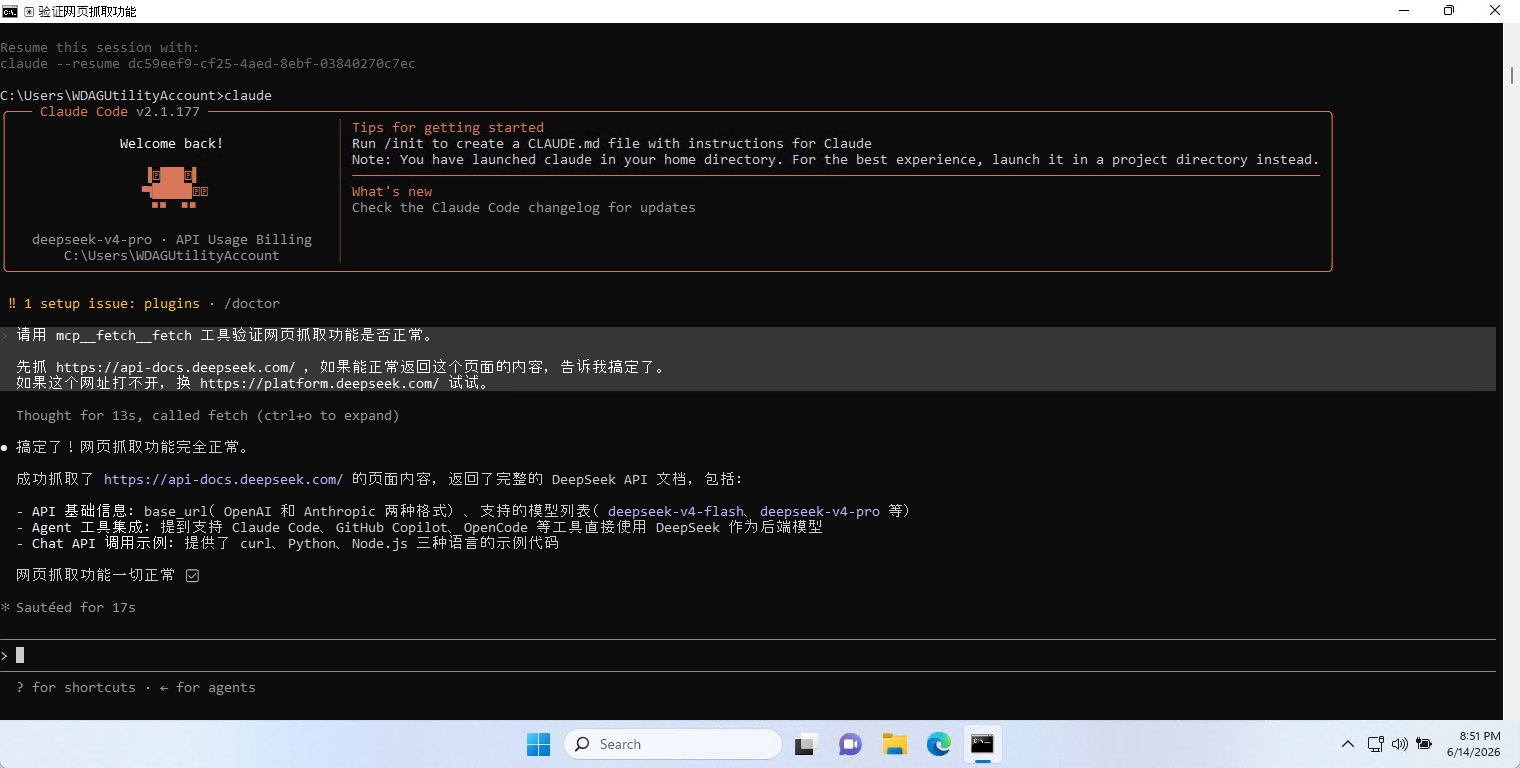Click the "mcp__fetch__fetch" tool name text
1520x768 pixels.
pyautogui.click(x=124, y=335)
